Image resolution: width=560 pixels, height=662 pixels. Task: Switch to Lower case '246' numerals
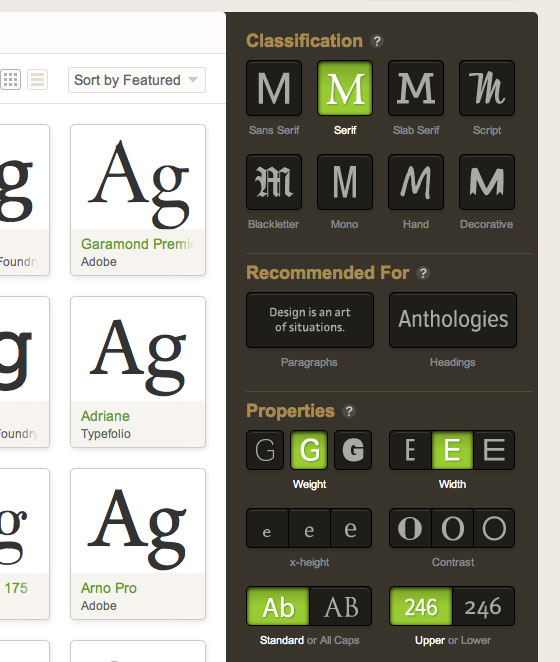(484, 606)
